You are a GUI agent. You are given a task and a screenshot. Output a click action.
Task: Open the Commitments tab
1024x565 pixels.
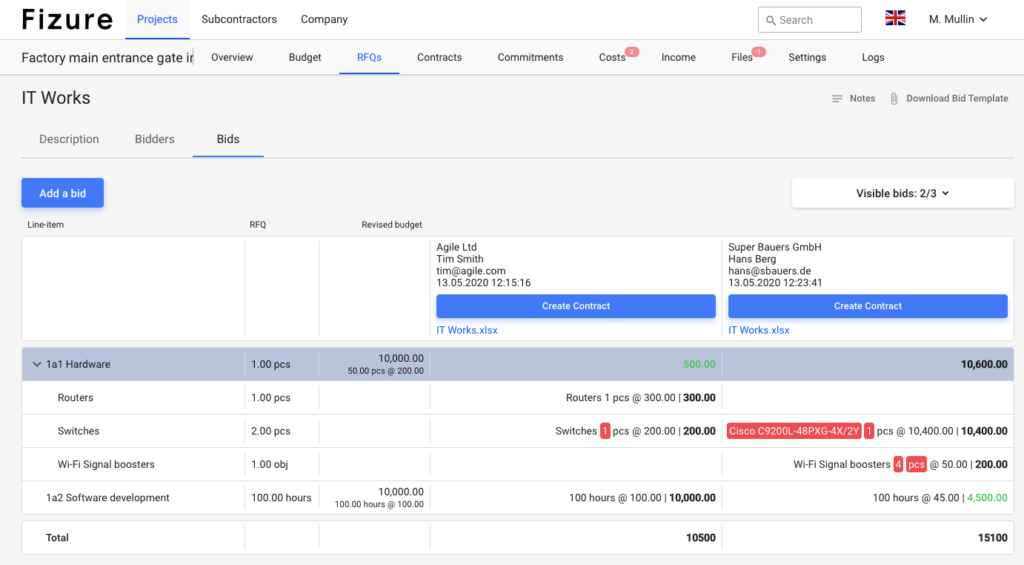pos(530,57)
